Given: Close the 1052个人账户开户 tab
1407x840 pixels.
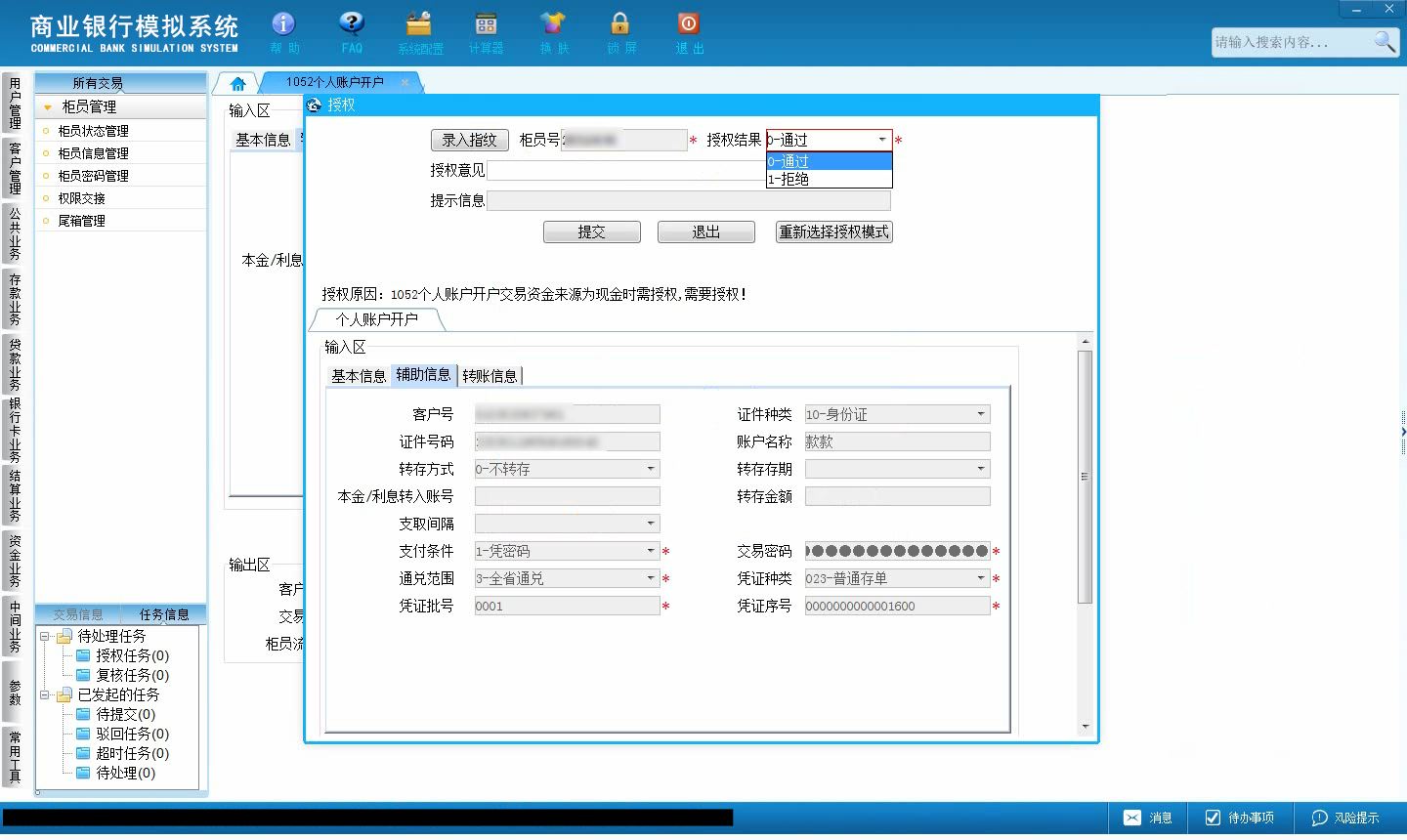Looking at the screenshot, I should (x=405, y=83).
